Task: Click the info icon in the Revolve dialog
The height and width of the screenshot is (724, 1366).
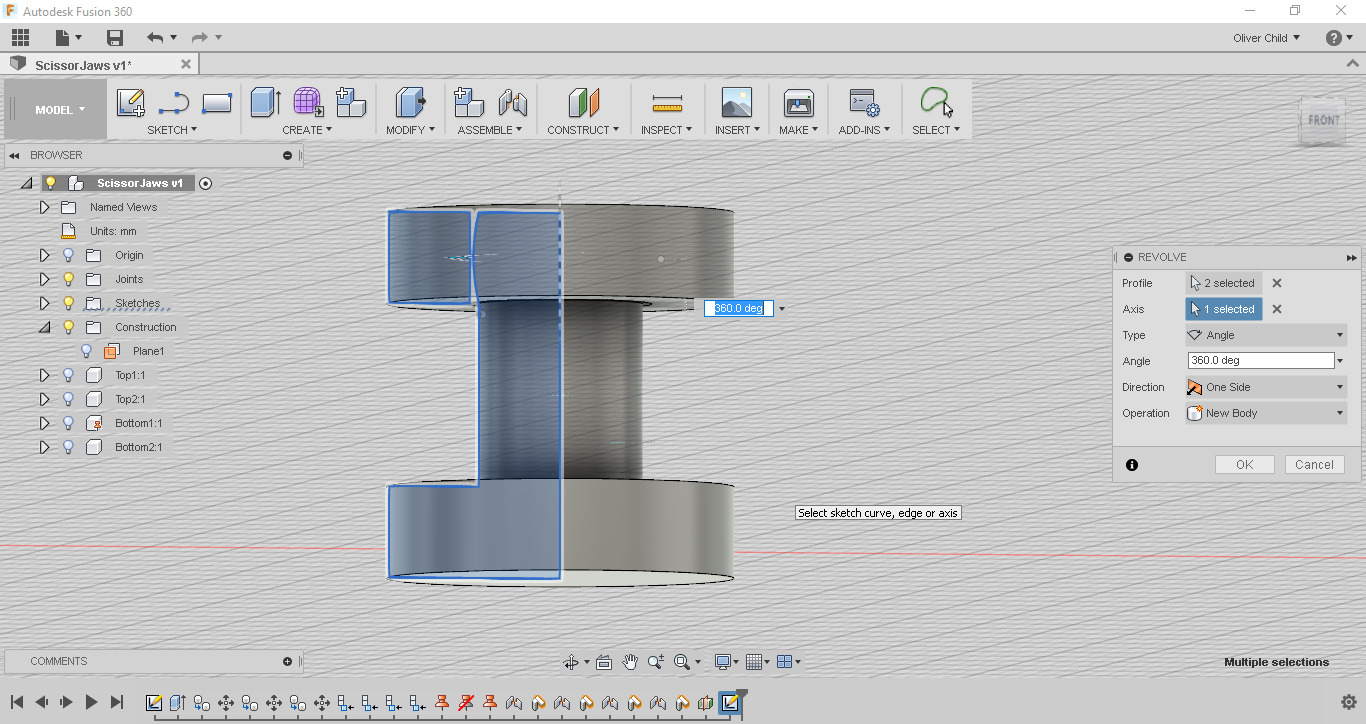Action: (1132, 465)
